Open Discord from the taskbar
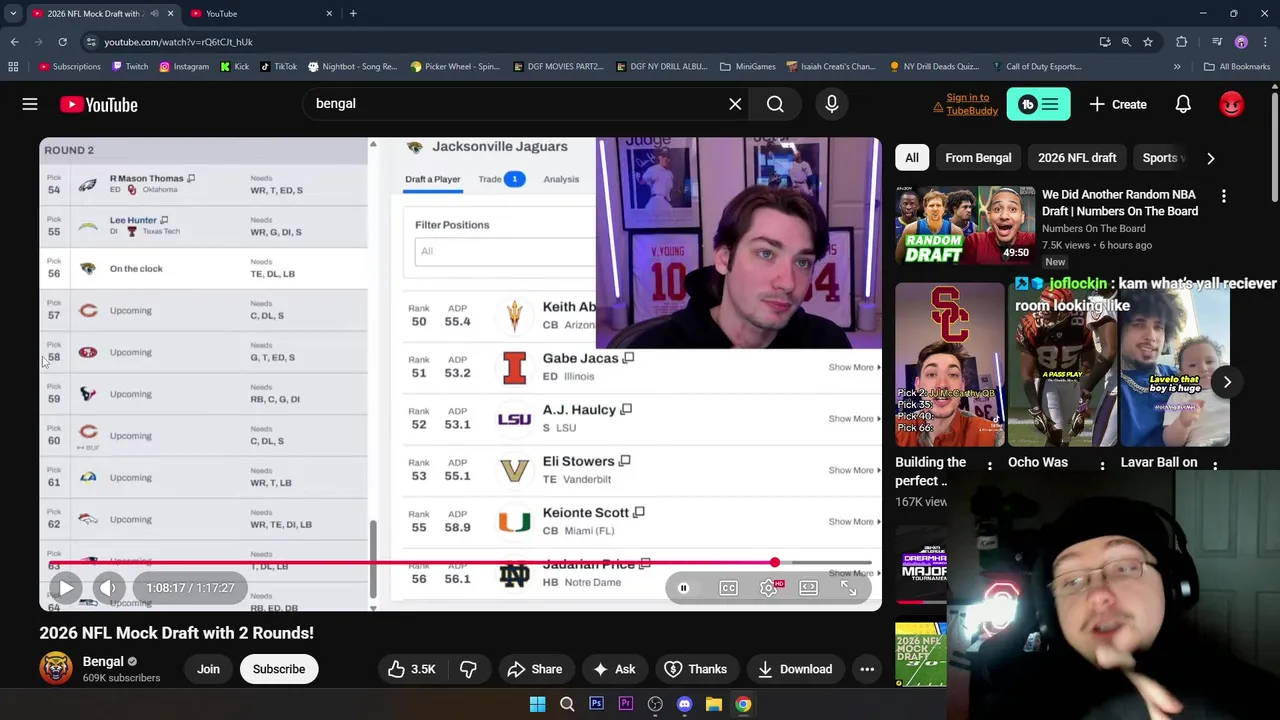This screenshot has width=1280, height=720. coord(684,704)
